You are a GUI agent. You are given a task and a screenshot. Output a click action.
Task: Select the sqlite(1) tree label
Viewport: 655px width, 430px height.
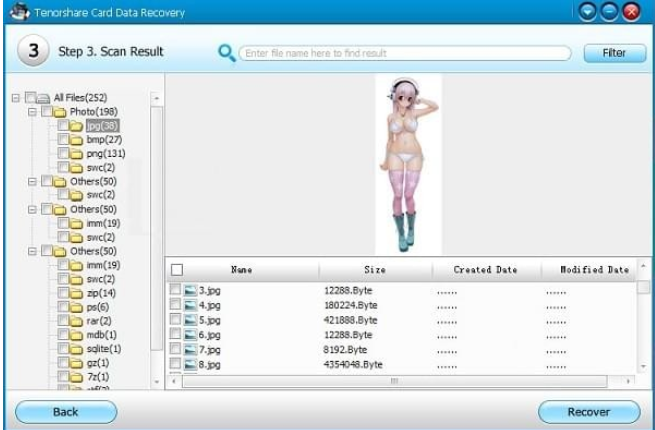(104, 349)
